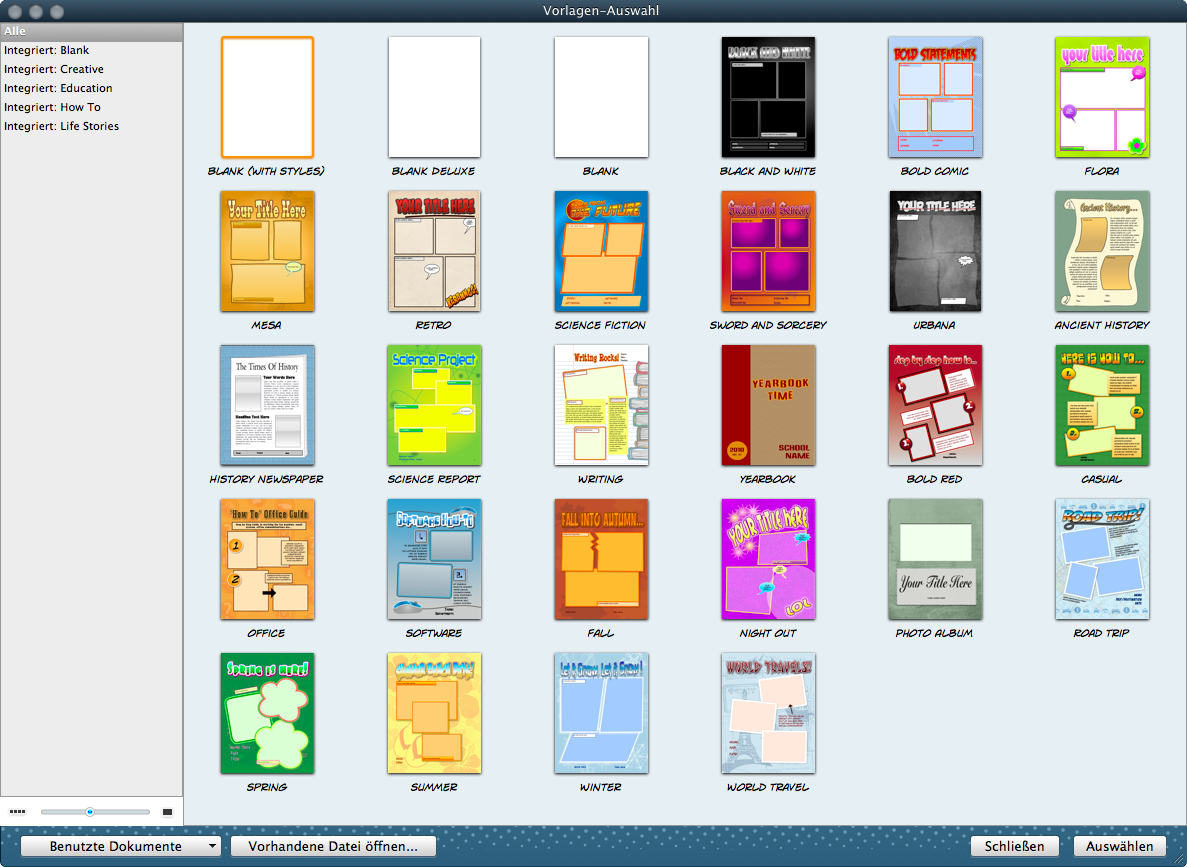
Task: Pick the Road Trip template thumbnail
Action: click(x=1102, y=559)
